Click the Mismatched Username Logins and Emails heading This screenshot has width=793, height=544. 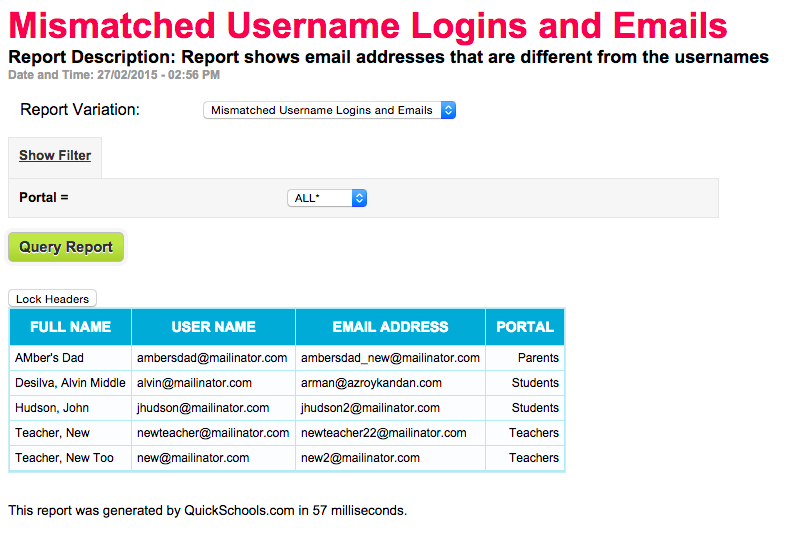[x=368, y=26]
